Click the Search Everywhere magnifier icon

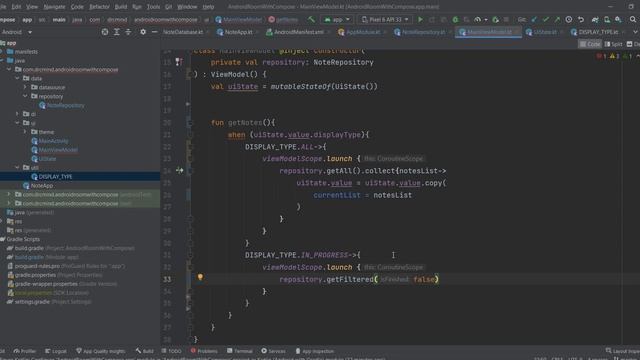[633, 20]
